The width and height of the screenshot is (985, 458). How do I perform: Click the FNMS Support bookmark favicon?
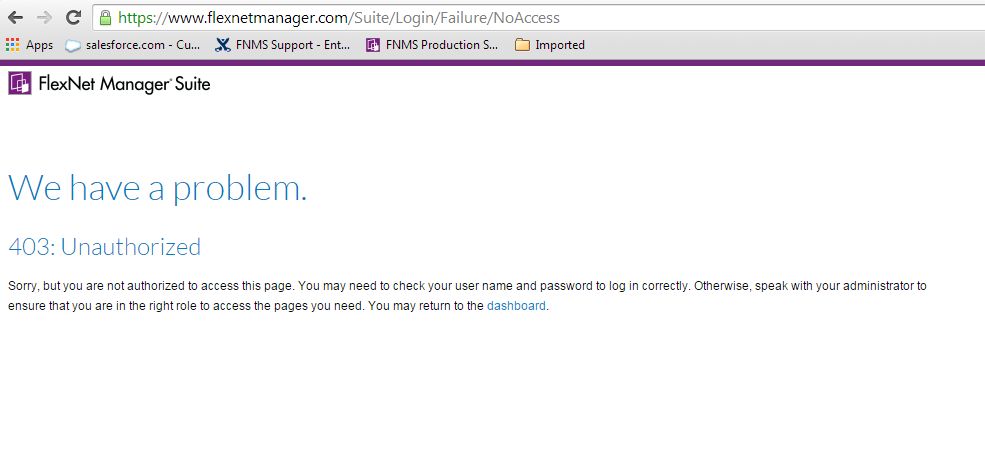click(223, 45)
